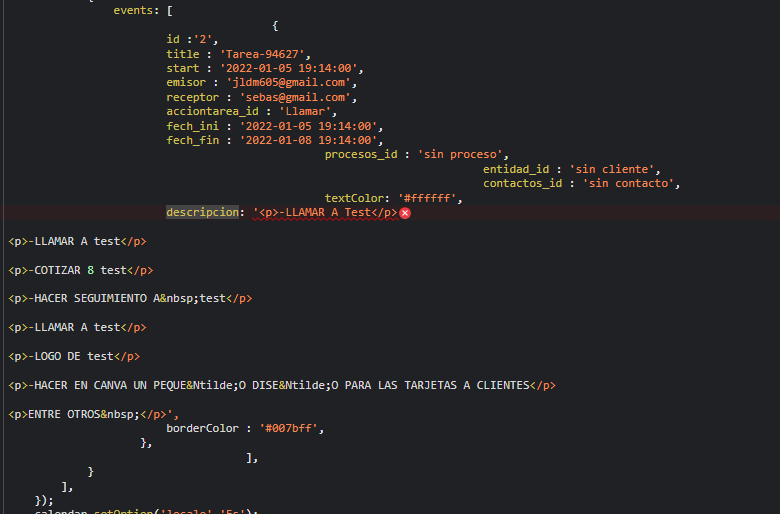Screen dimensions: 780x514
Task: Click the line '-COTIZAR 8 test'
Action: click(x=81, y=270)
